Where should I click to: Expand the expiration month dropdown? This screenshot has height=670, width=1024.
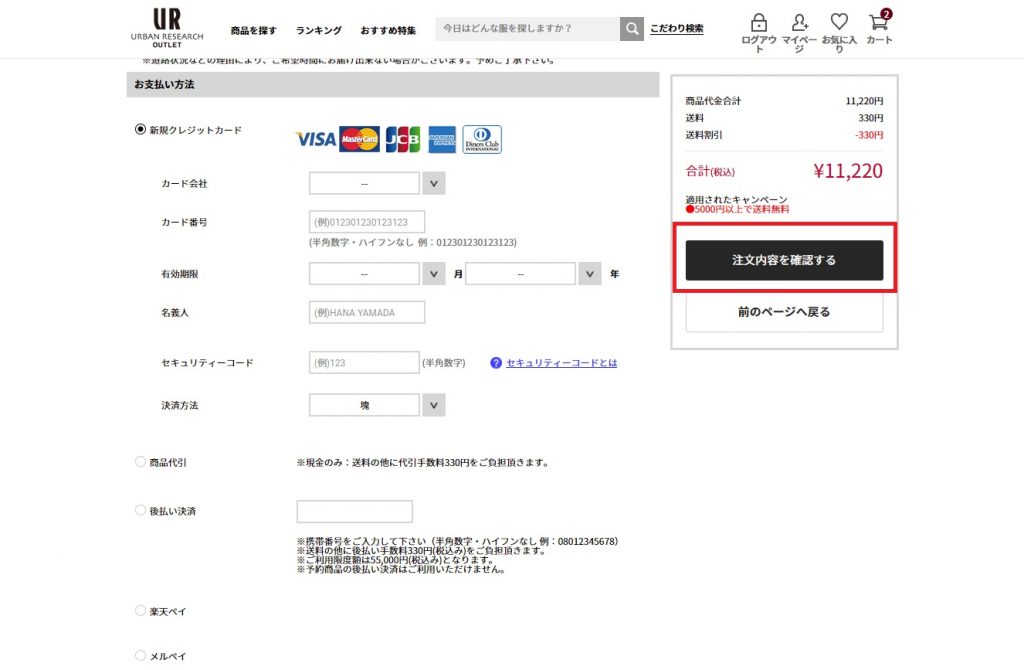(376, 274)
